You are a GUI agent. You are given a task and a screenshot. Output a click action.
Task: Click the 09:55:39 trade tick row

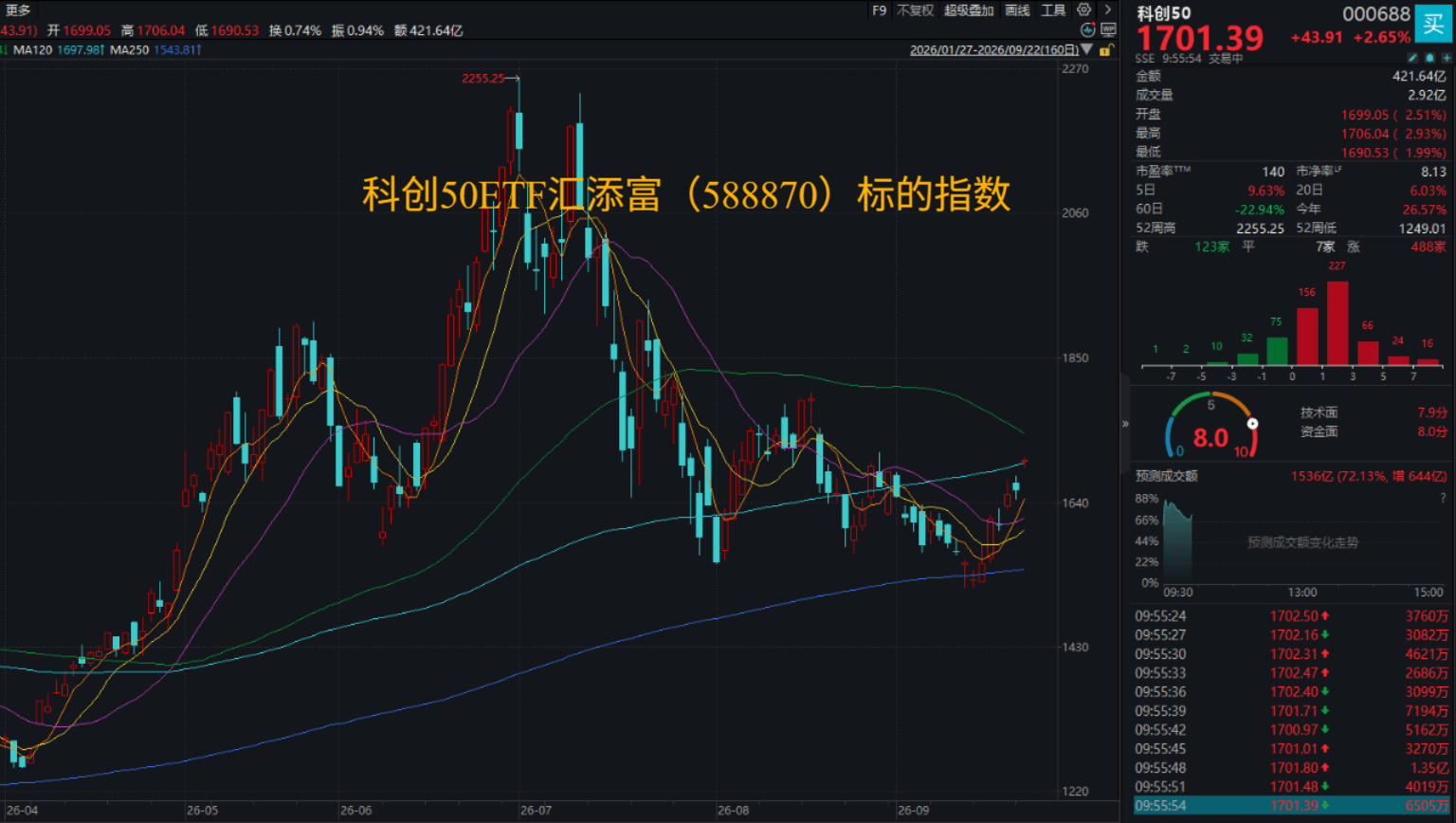point(1292,711)
